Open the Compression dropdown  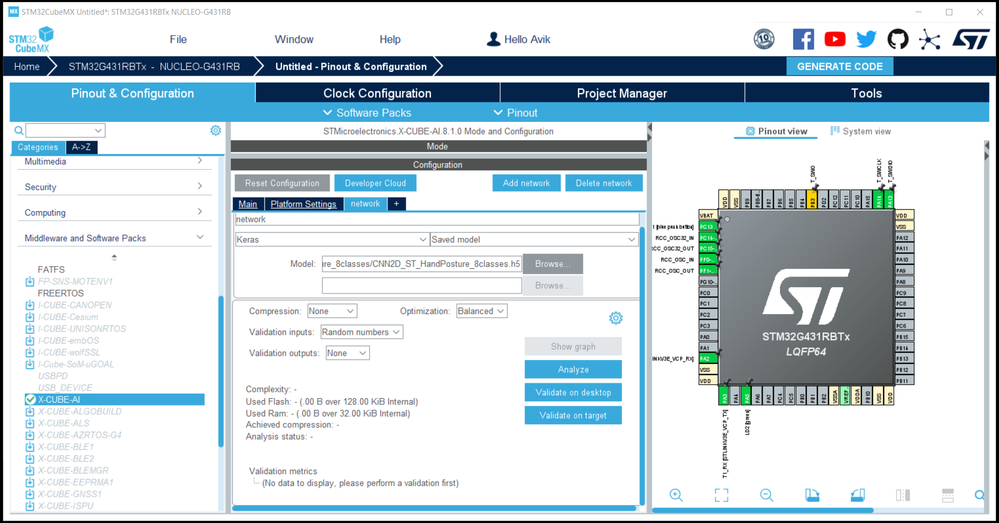point(332,311)
